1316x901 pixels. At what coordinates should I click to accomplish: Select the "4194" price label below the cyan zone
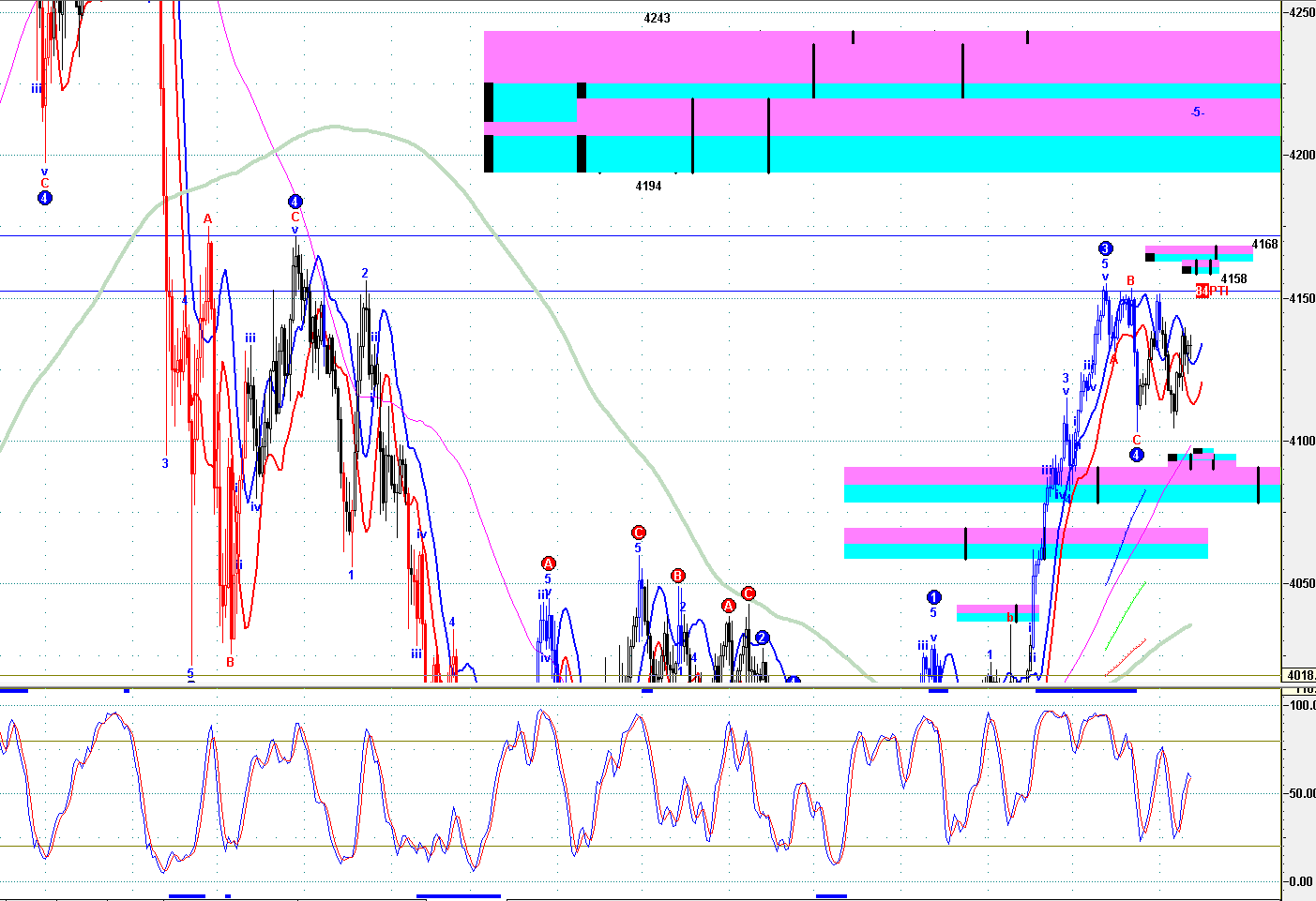click(648, 186)
